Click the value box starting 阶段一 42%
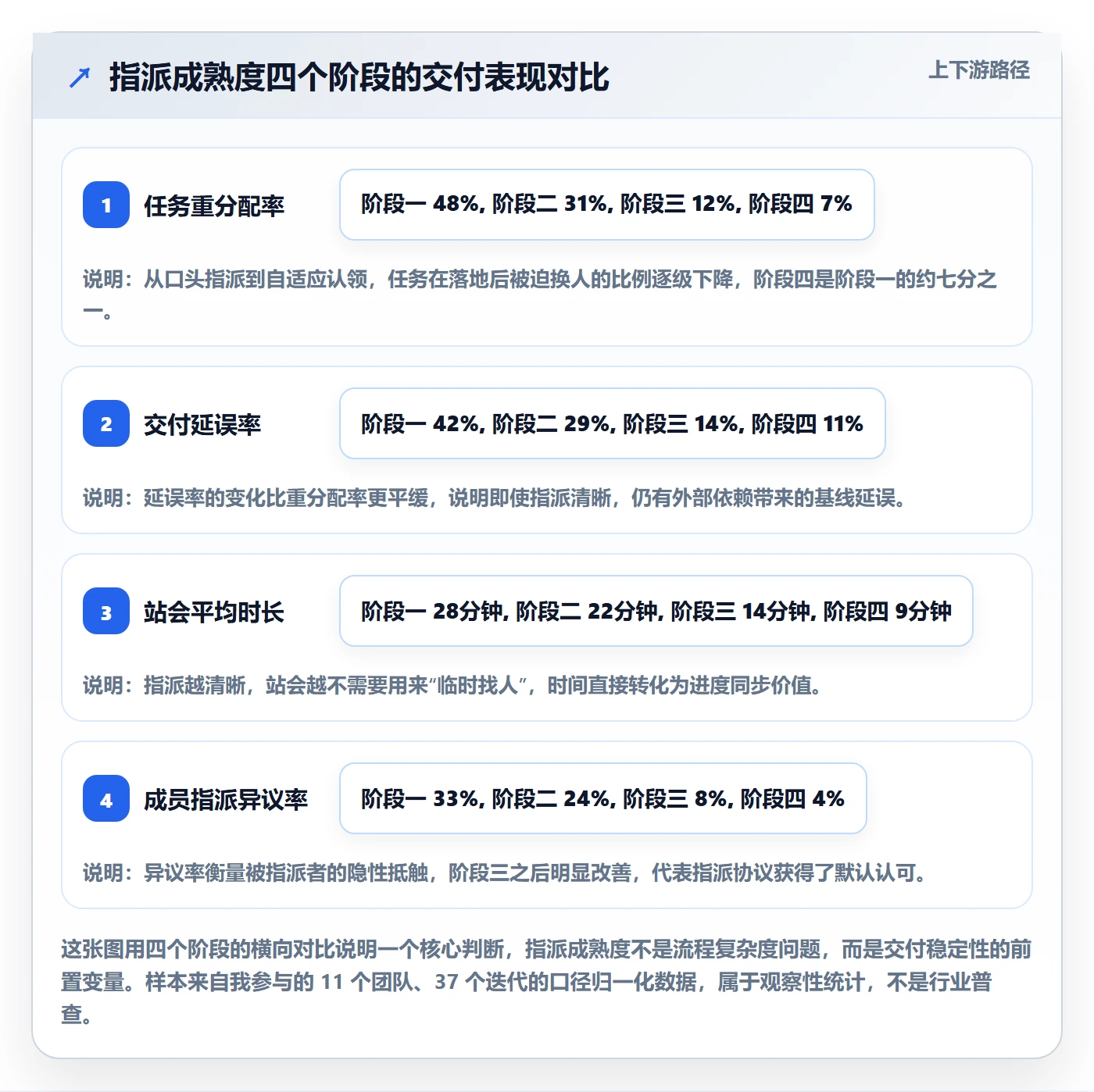The width and height of the screenshot is (1094, 1092). 613,423
